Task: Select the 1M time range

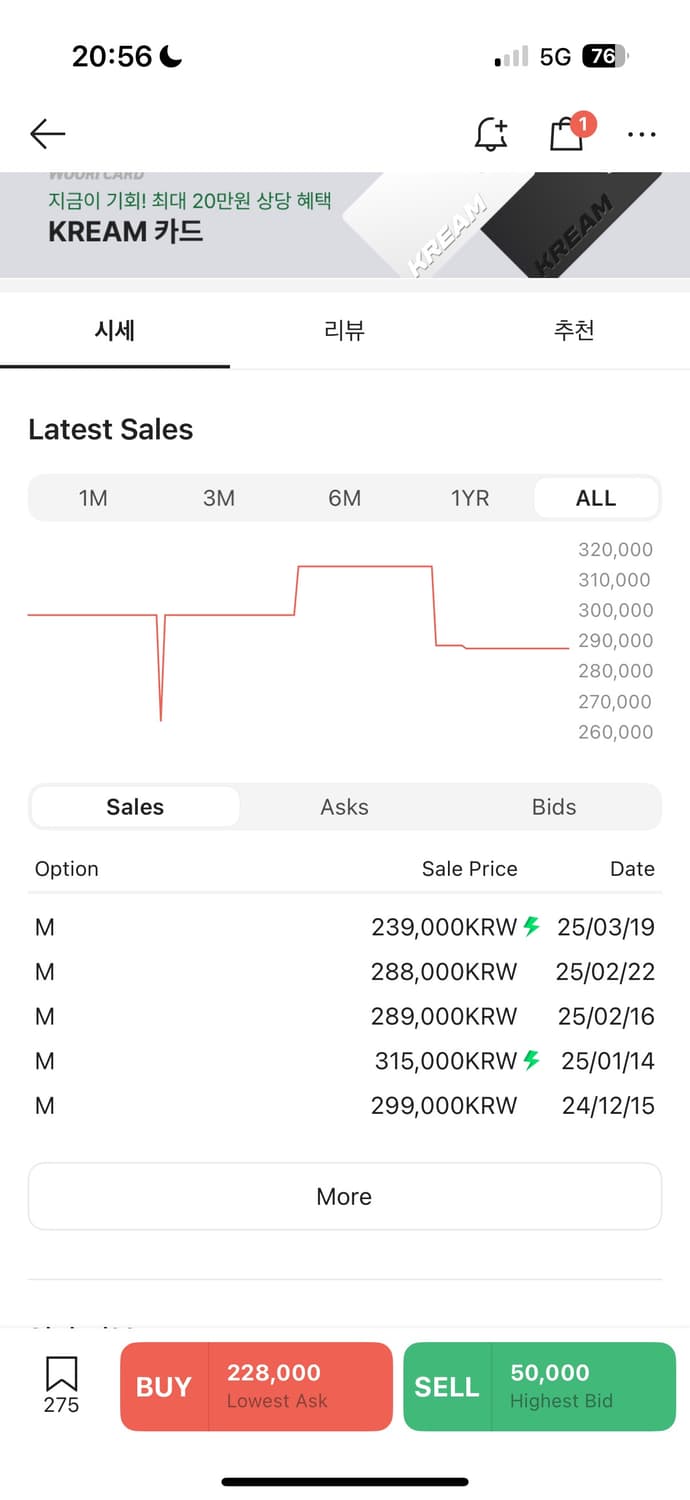Action: 93,498
